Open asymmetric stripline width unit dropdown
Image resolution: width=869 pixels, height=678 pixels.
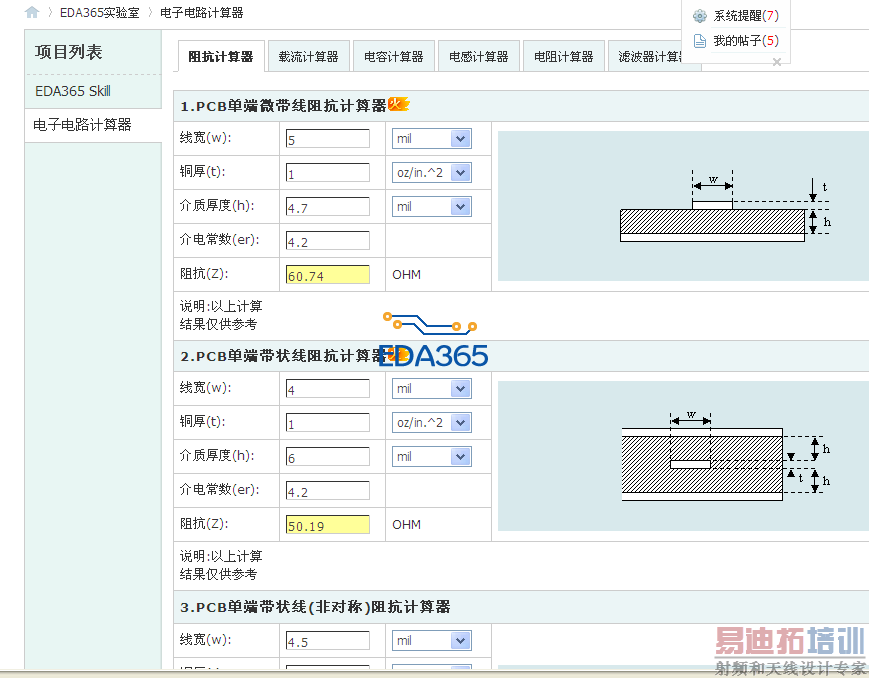(432, 641)
